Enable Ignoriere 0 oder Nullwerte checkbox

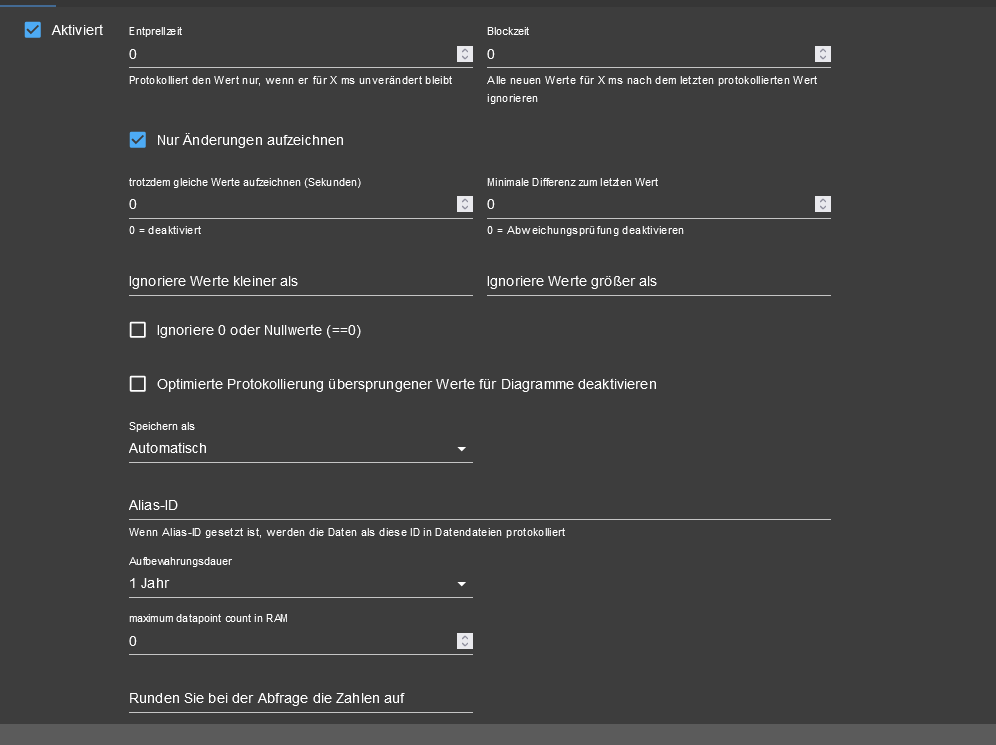(138, 330)
